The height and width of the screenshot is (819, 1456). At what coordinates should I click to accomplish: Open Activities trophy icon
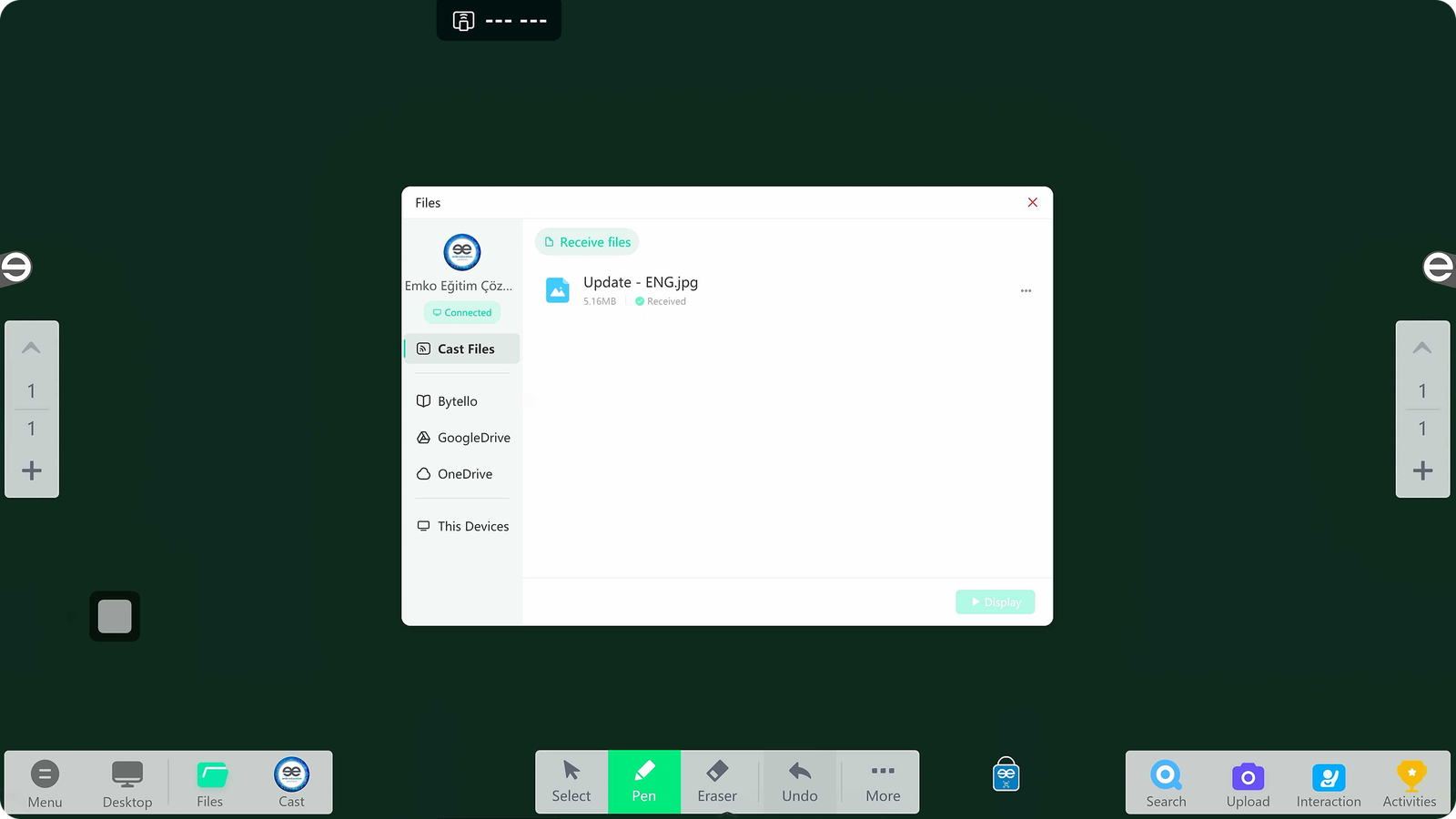[1410, 783]
